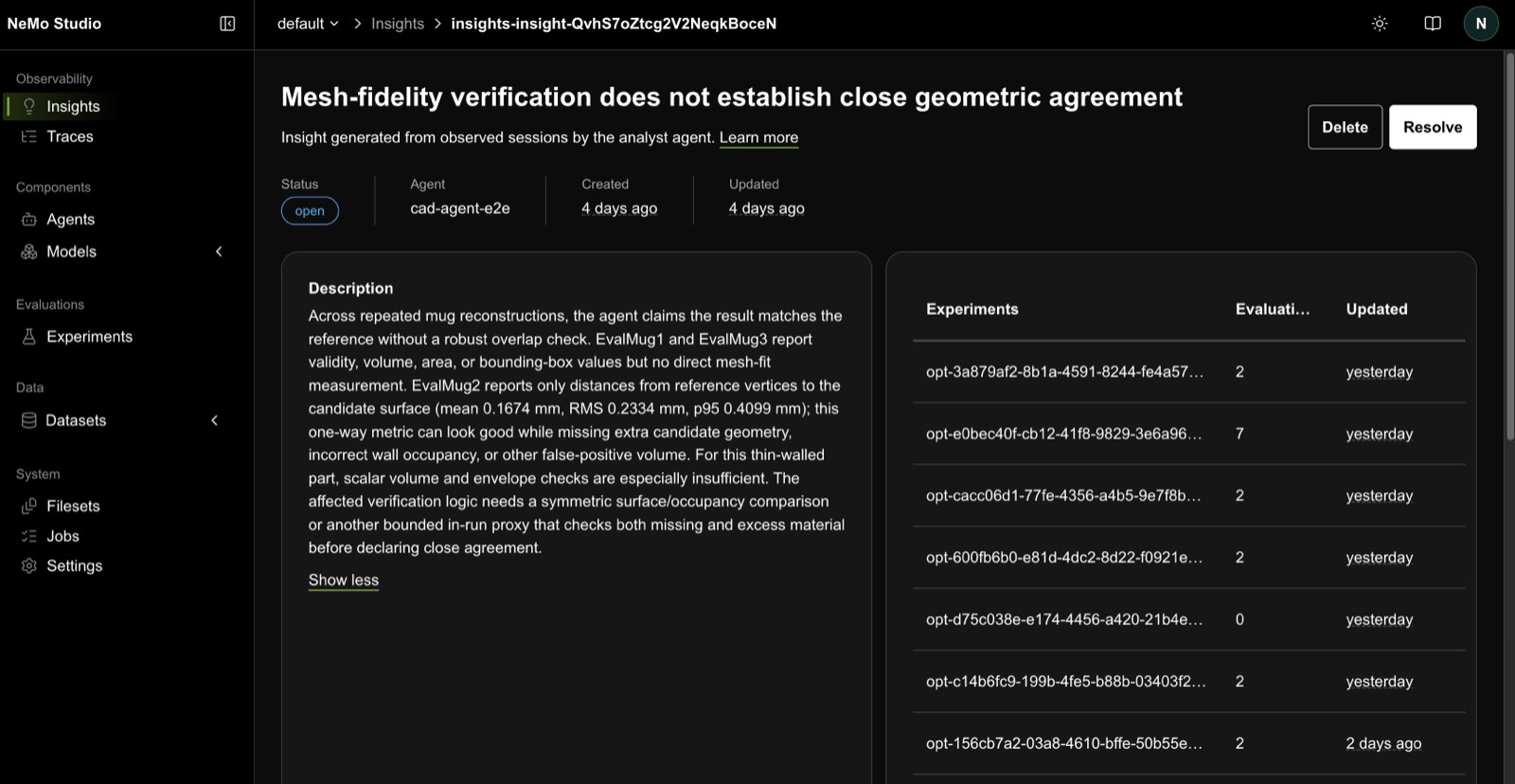The image size is (1515, 784).
Task: Click the Datasets database icon
Action: 29,420
